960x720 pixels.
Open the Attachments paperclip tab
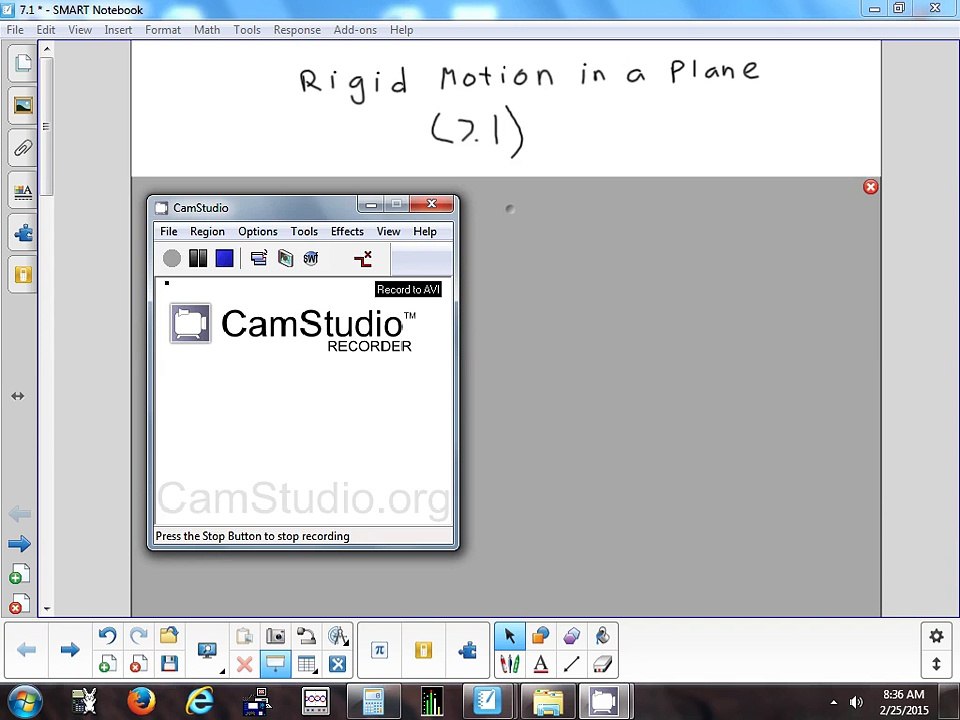click(x=23, y=148)
